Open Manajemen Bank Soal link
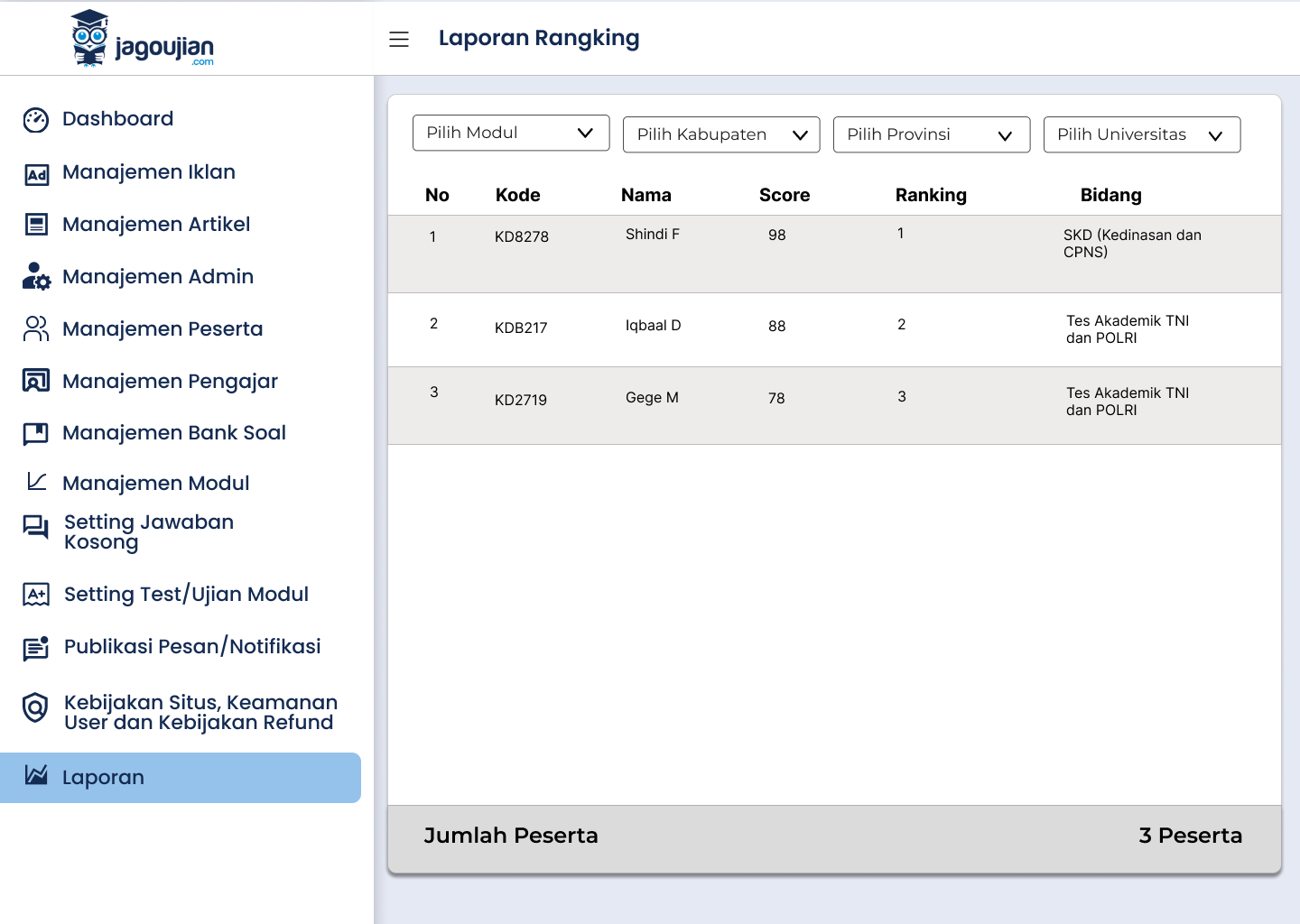Viewport: 1300px width, 924px height. click(x=174, y=433)
